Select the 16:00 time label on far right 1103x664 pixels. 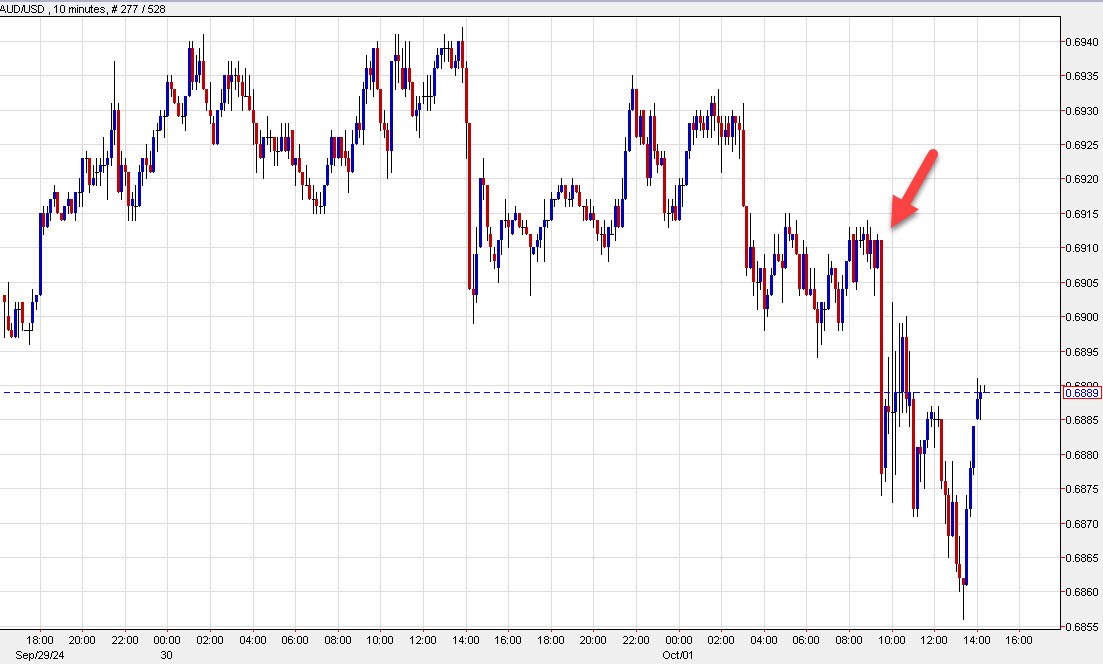(1019, 640)
